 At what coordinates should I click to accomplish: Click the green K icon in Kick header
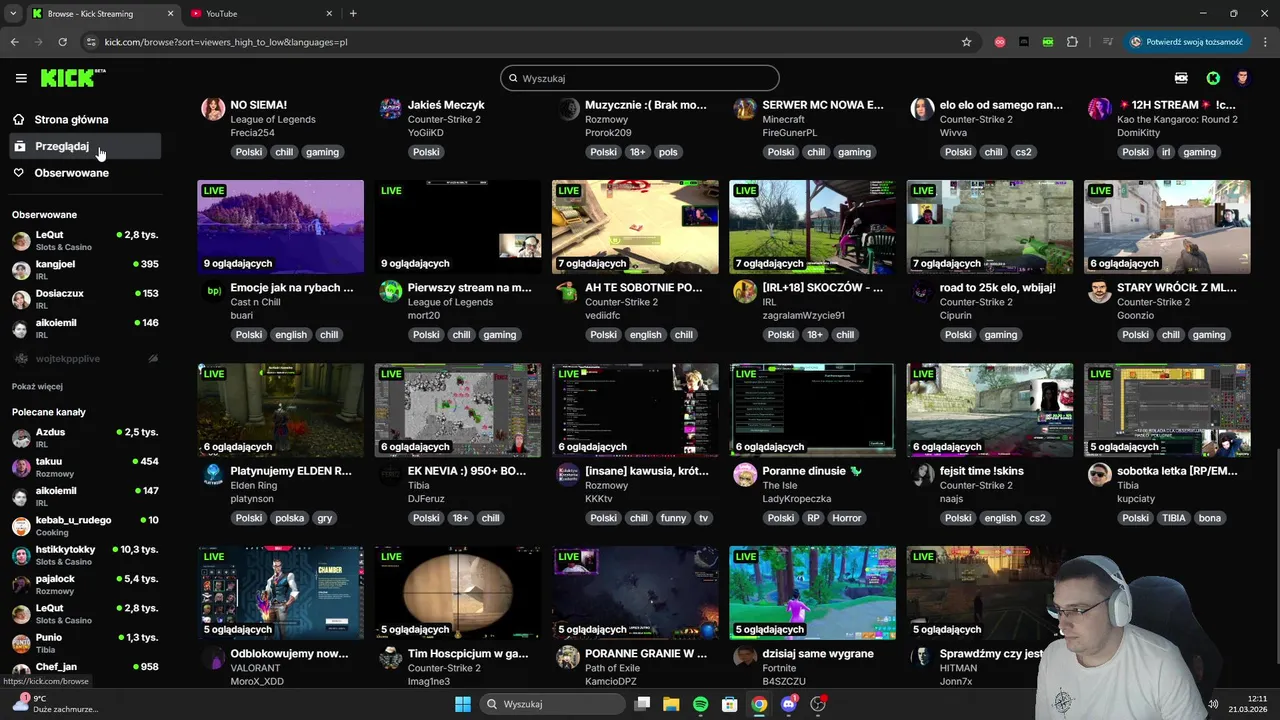(1213, 78)
